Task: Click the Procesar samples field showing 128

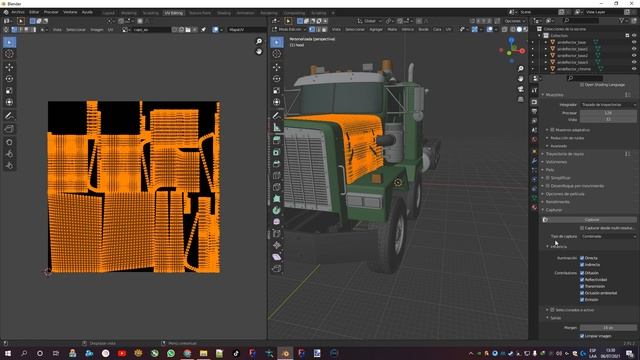Action: point(608,113)
